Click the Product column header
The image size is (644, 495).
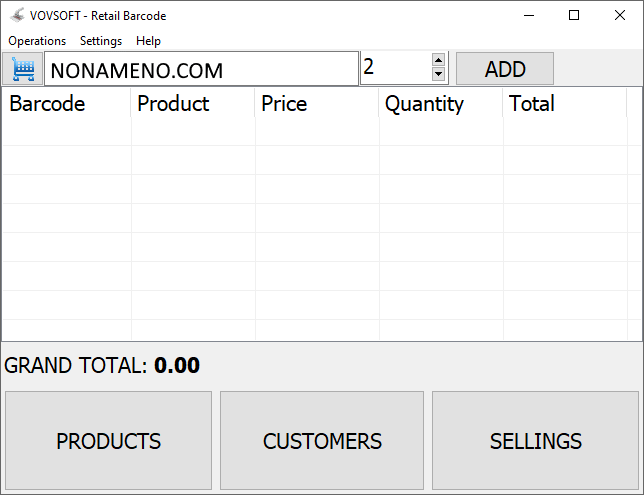[192, 103]
